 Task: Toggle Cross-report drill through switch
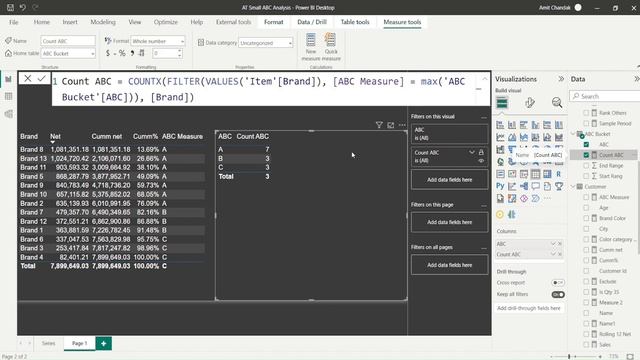[x=558, y=282]
